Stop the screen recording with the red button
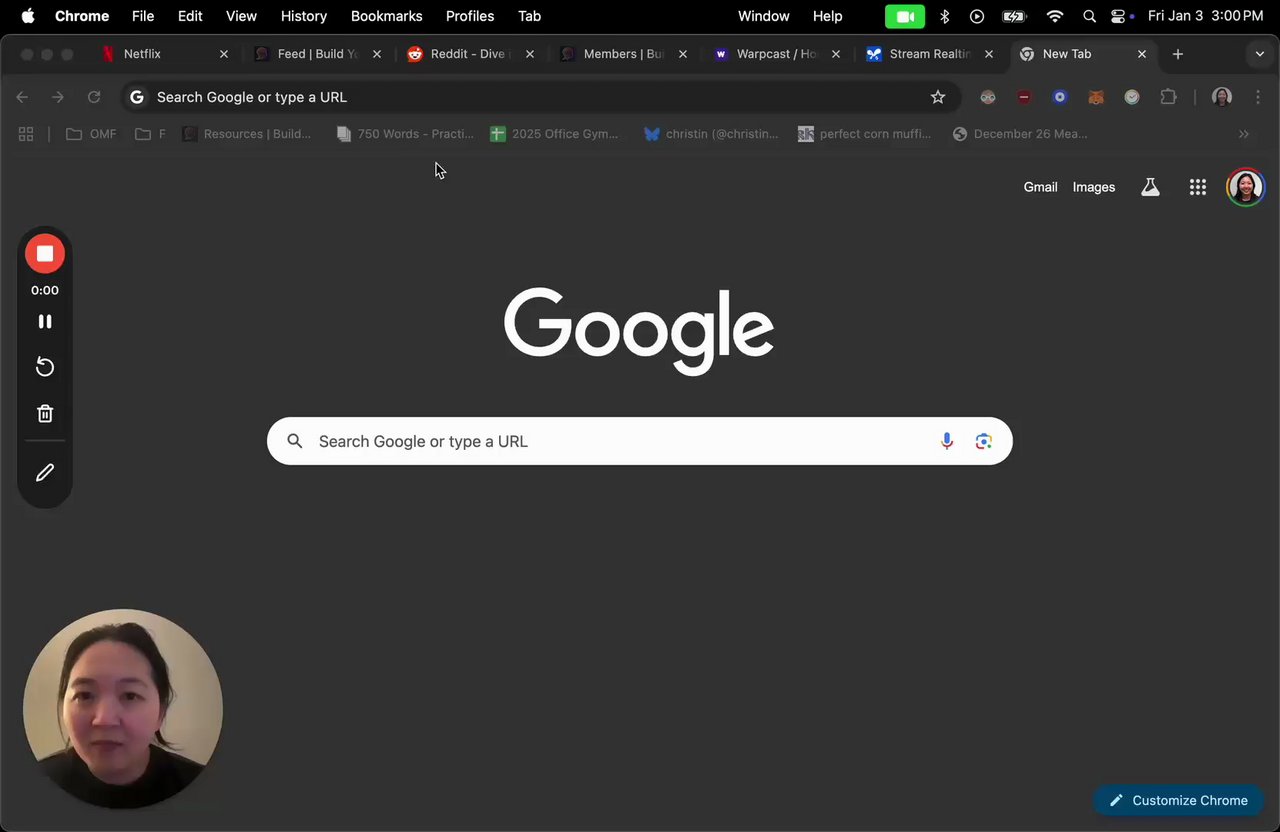 click(45, 254)
